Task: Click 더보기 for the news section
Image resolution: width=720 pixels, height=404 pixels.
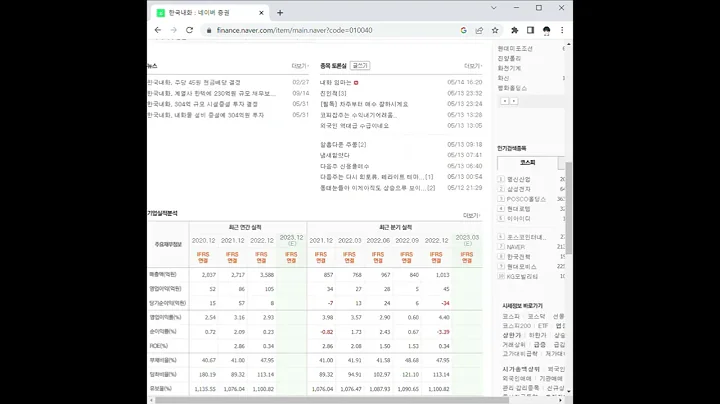Action: pos(300,66)
